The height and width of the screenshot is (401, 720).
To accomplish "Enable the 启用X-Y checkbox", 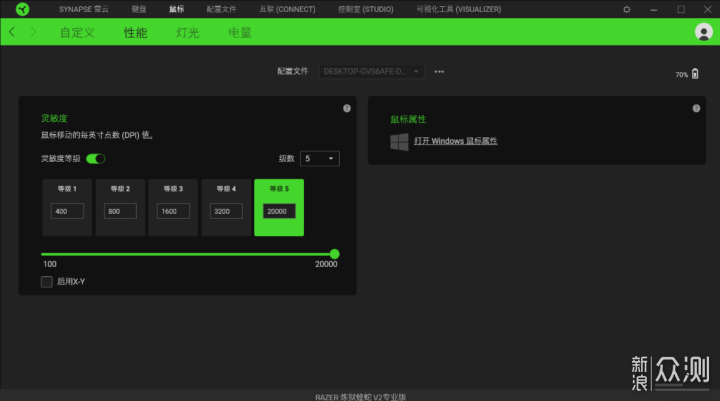I will click(x=47, y=282).
